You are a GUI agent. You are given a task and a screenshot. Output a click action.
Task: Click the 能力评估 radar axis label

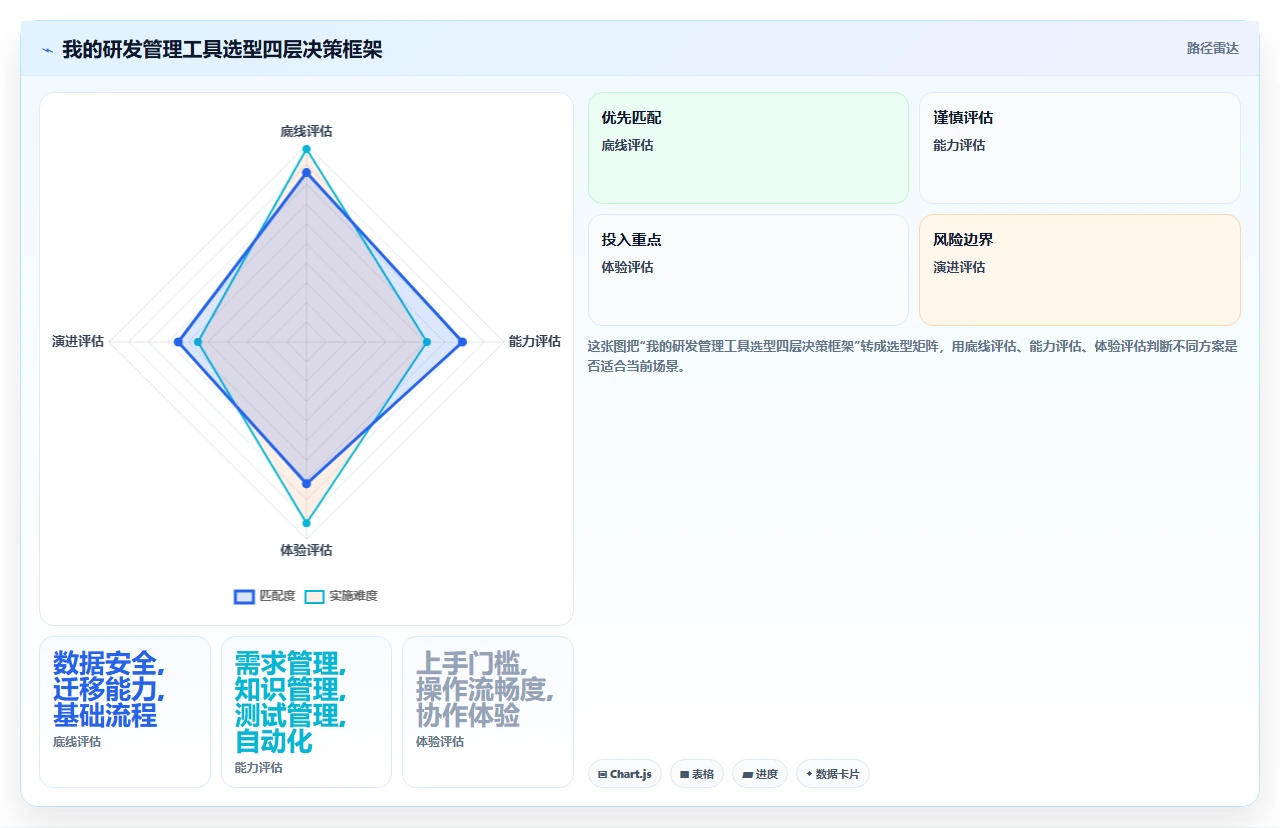point(535,341)
